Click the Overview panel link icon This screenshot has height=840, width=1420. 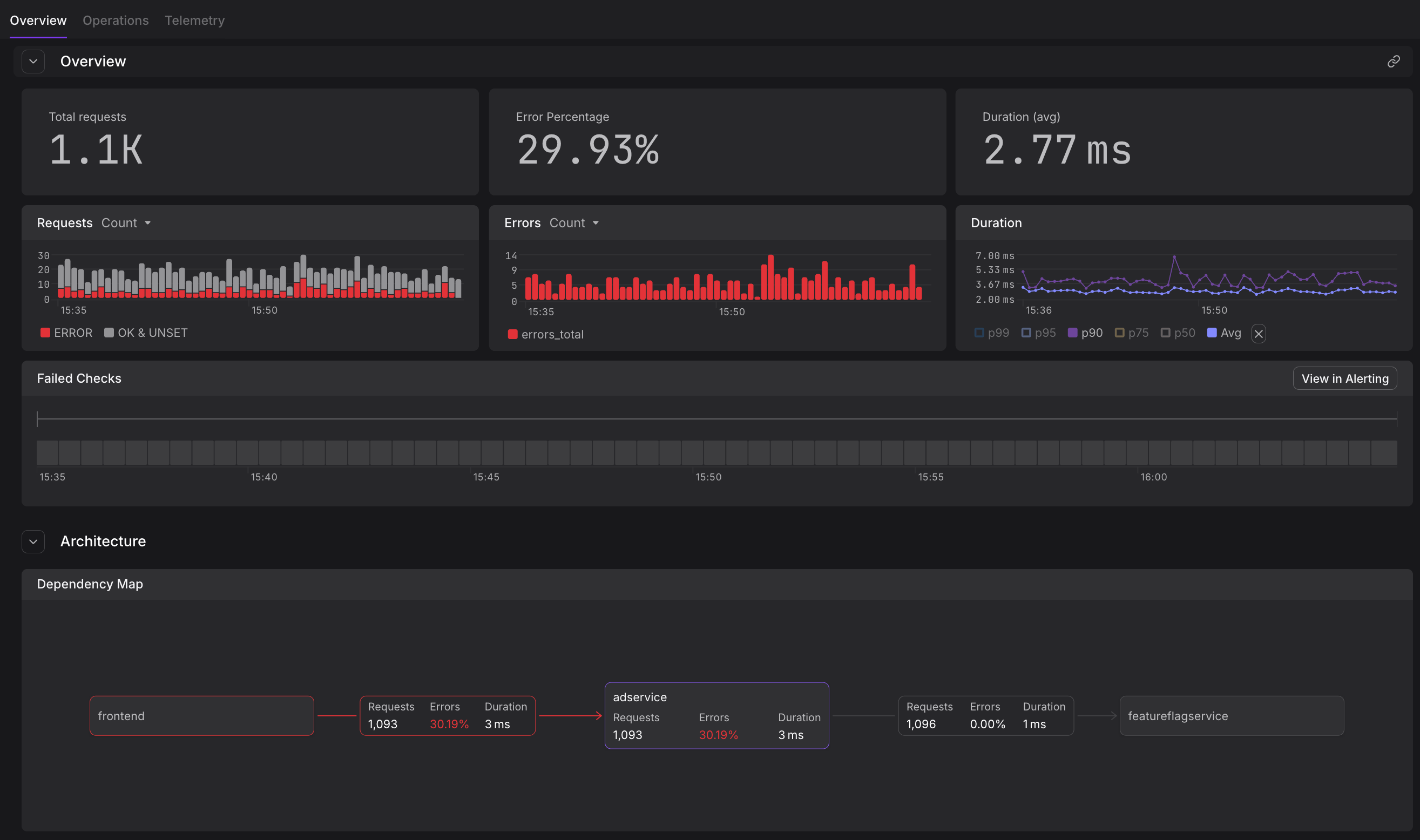pos(1394,61)
